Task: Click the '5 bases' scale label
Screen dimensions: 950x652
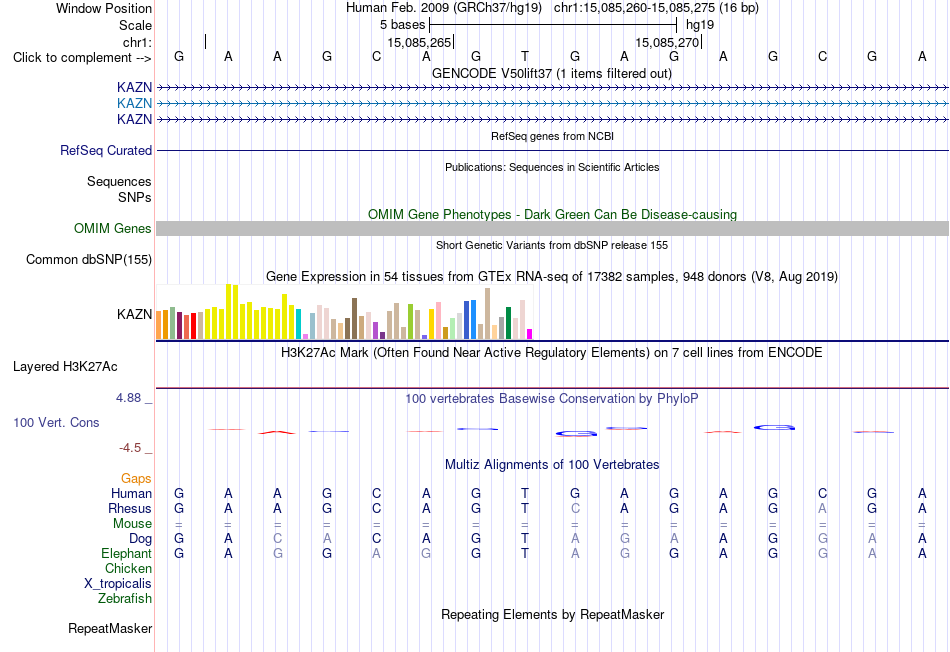Action: 403,25
